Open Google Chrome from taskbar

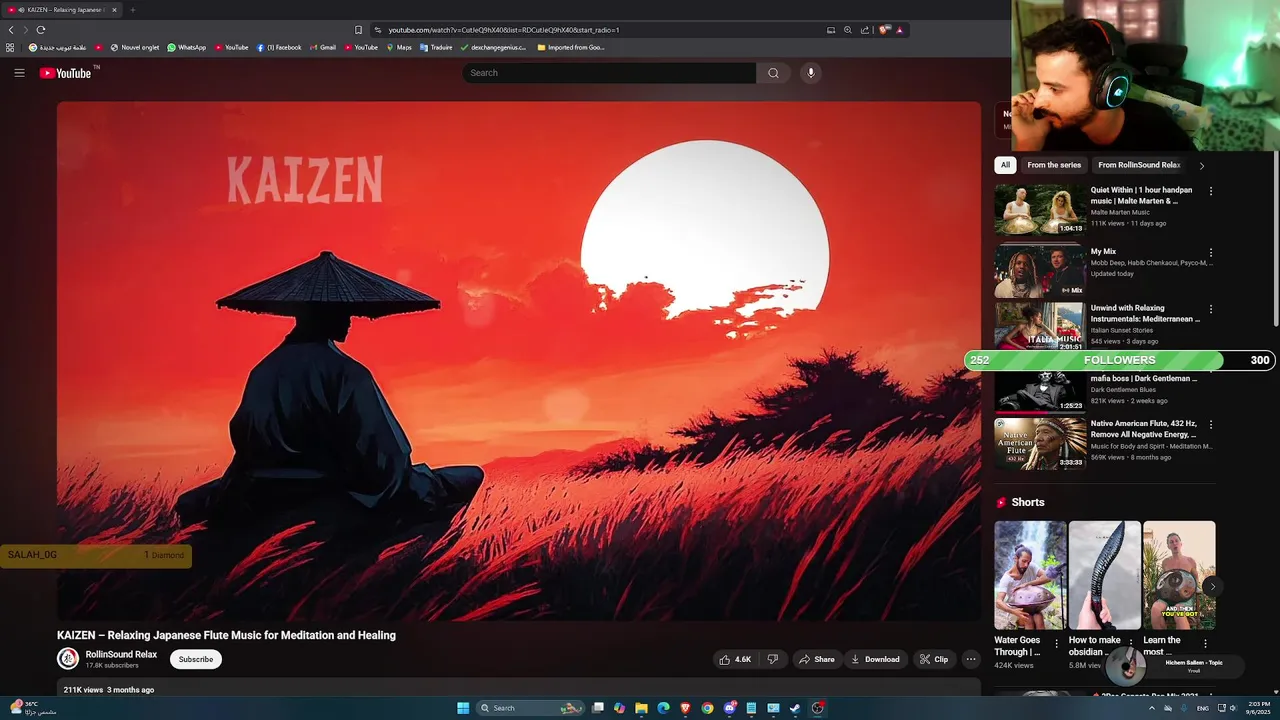pos(707,708)
